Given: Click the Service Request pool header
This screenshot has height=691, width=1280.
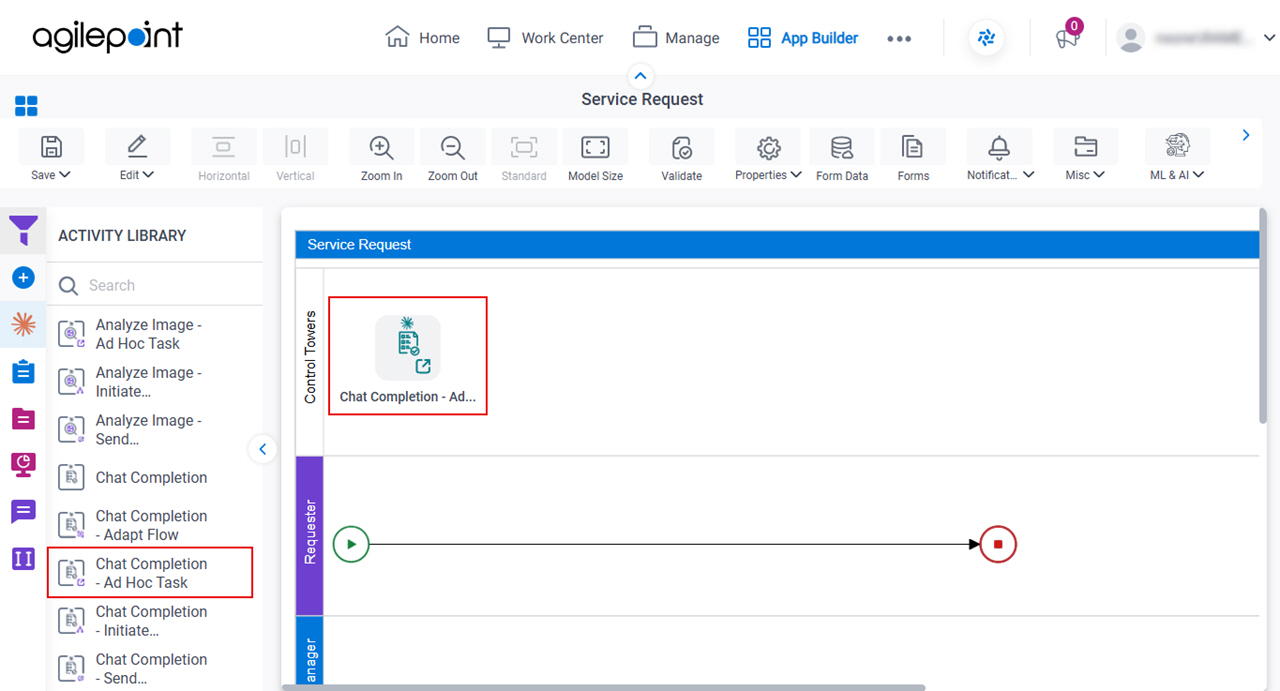Looking at the screenshot, I should (x=777, y=244).
